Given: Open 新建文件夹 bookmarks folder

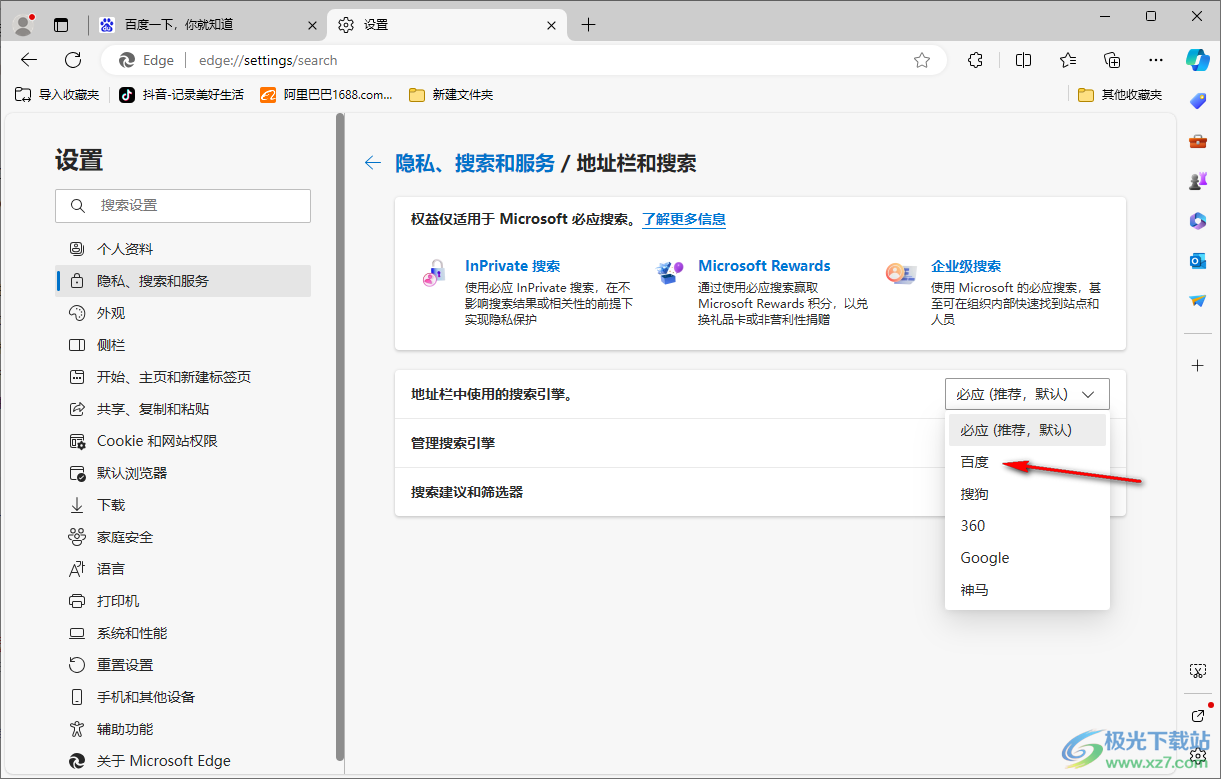Looking at the screenshot, I should (x=451, y=95).
